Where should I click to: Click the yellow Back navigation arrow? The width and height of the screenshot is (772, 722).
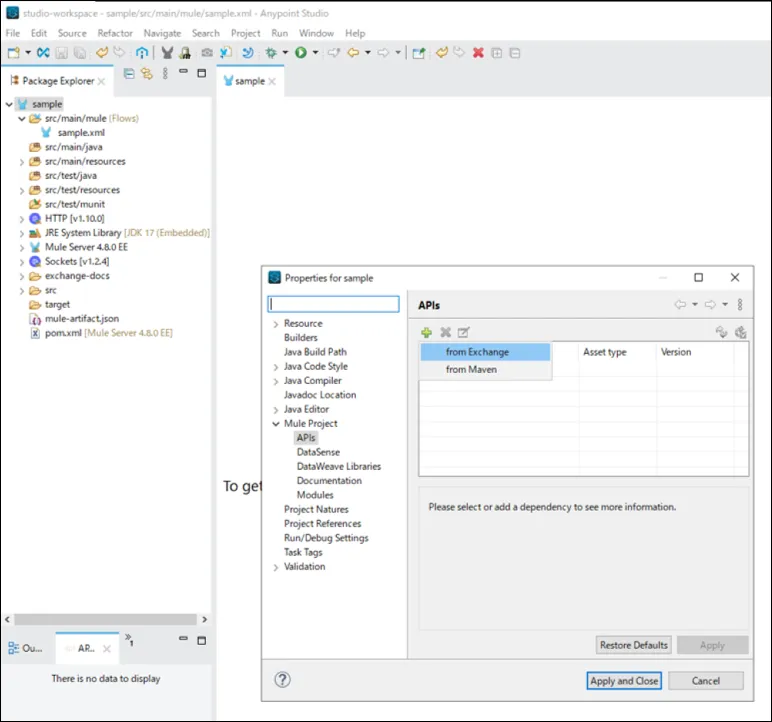coord(353,53)
